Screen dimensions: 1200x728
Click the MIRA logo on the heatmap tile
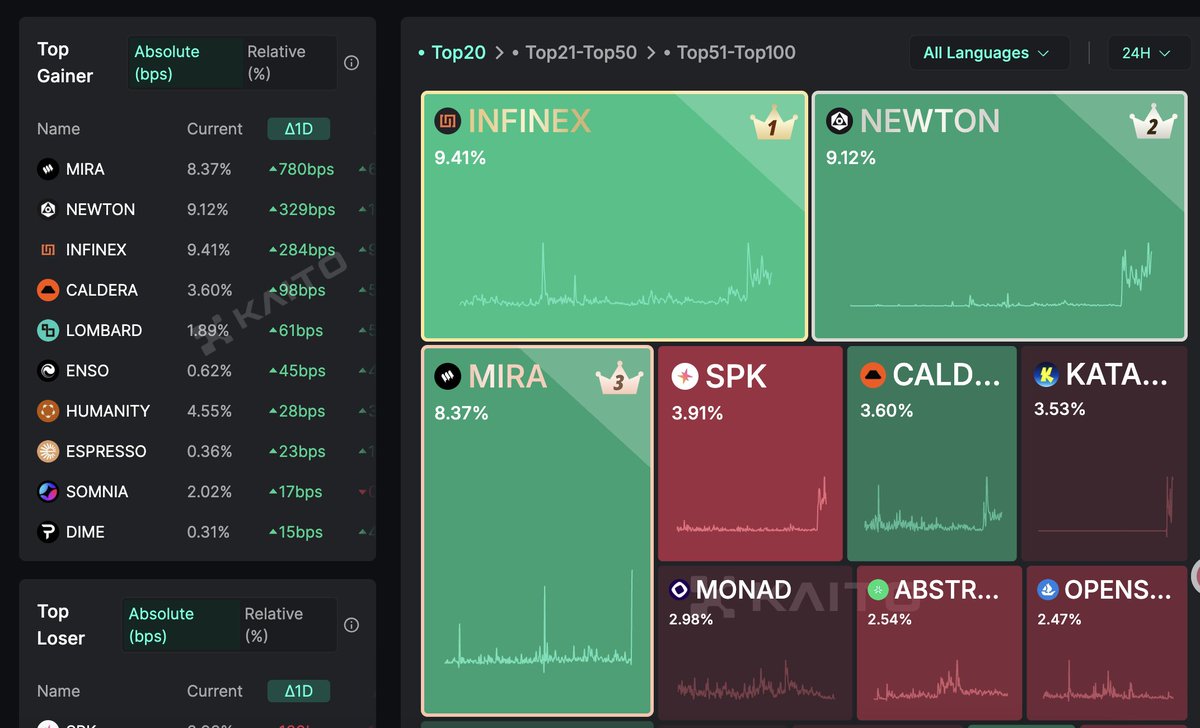click(447, 376)
